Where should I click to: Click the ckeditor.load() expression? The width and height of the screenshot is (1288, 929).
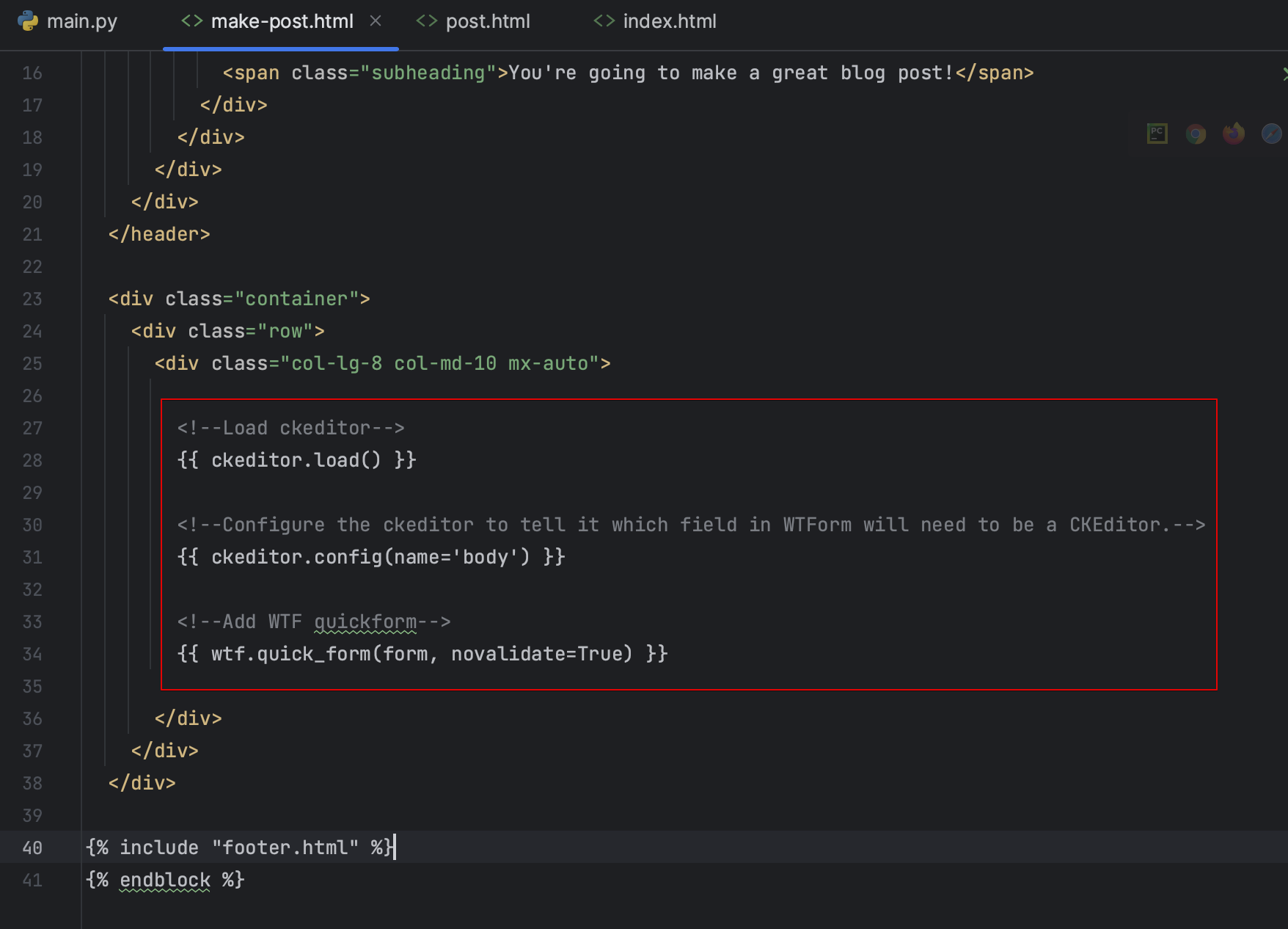click(x=296, y=460)
